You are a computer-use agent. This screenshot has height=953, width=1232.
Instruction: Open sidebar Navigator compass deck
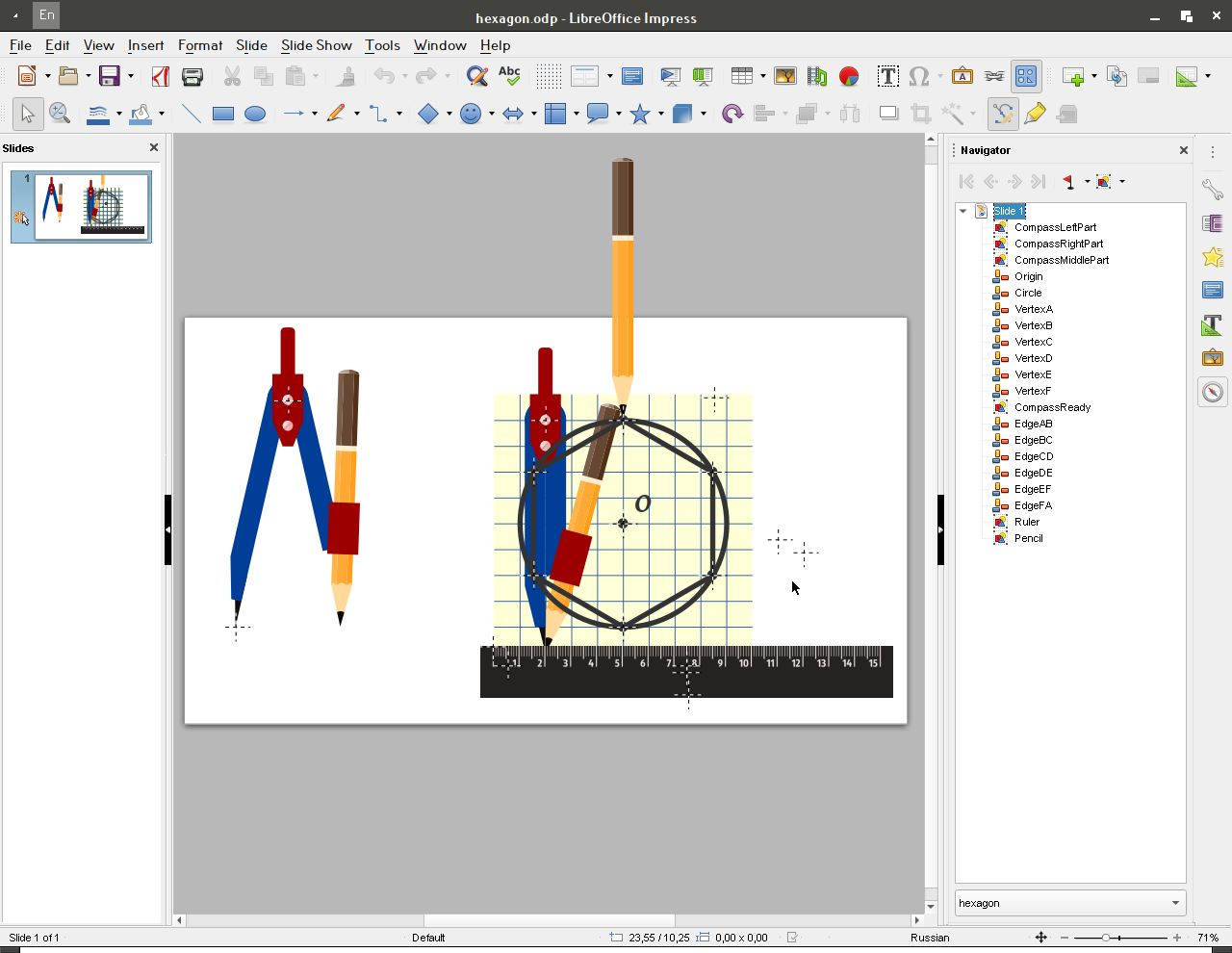[x=1213, y=392]
